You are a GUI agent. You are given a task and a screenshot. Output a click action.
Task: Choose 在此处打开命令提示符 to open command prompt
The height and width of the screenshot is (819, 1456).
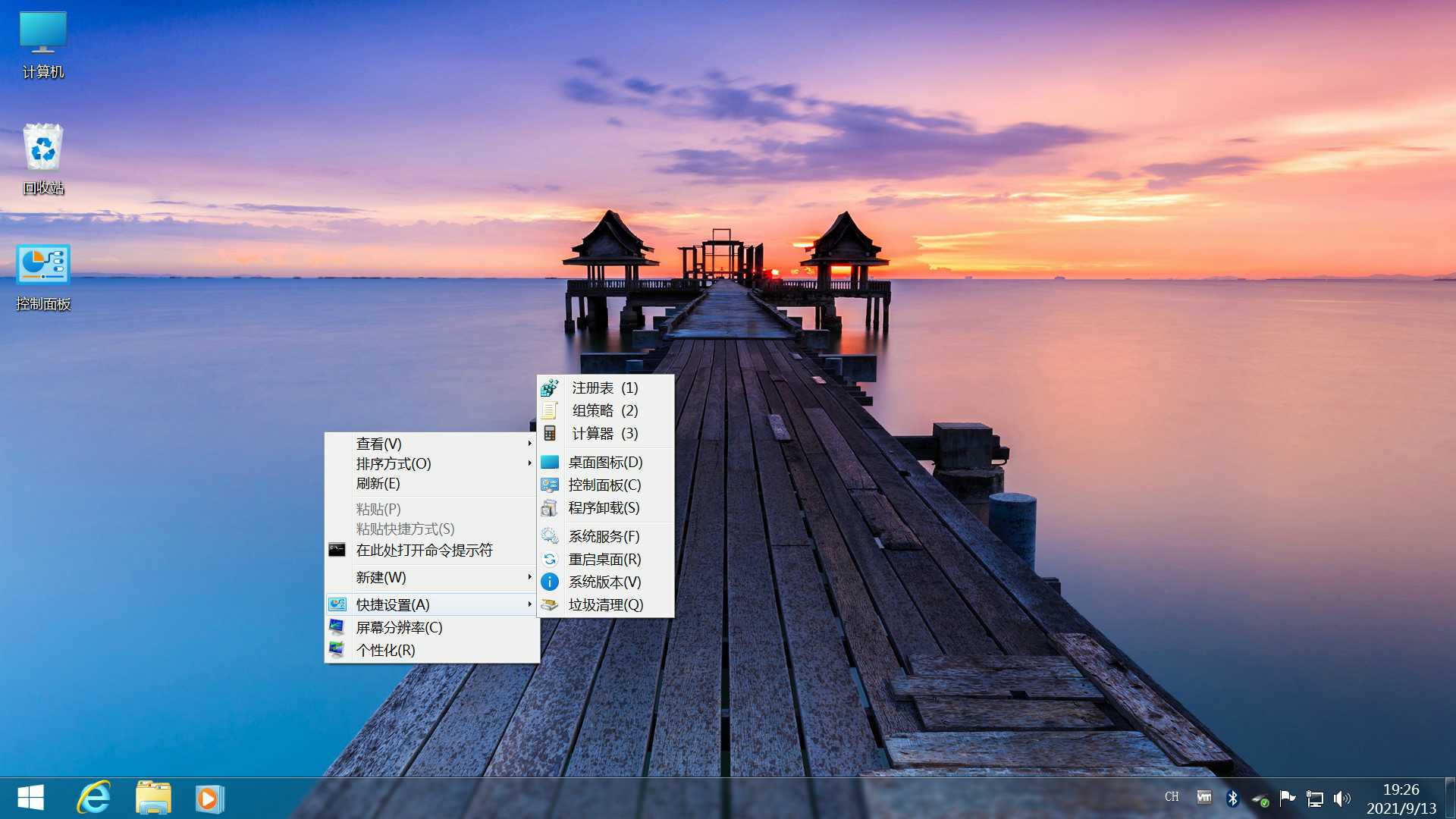tap(423, 550)
